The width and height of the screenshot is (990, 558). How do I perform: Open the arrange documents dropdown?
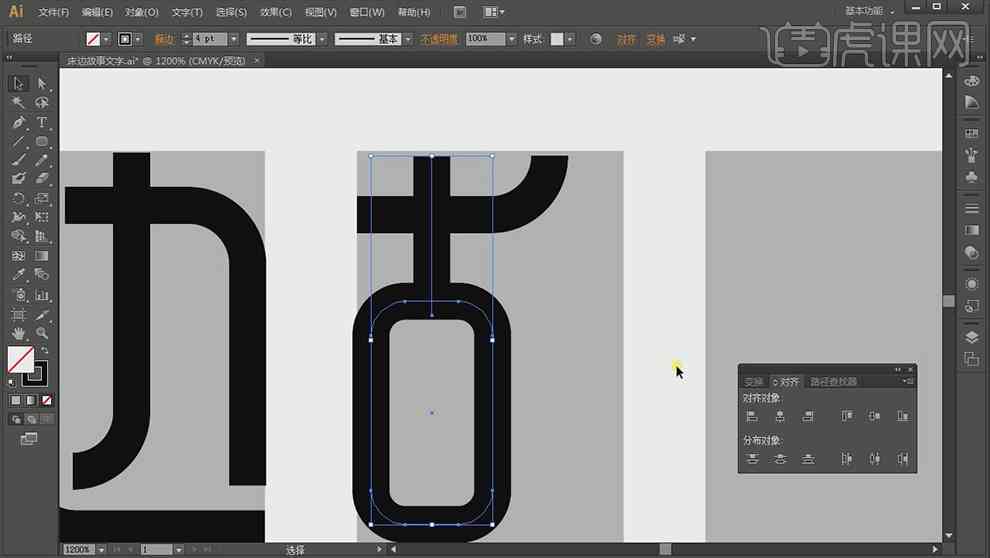coord(493,11)
